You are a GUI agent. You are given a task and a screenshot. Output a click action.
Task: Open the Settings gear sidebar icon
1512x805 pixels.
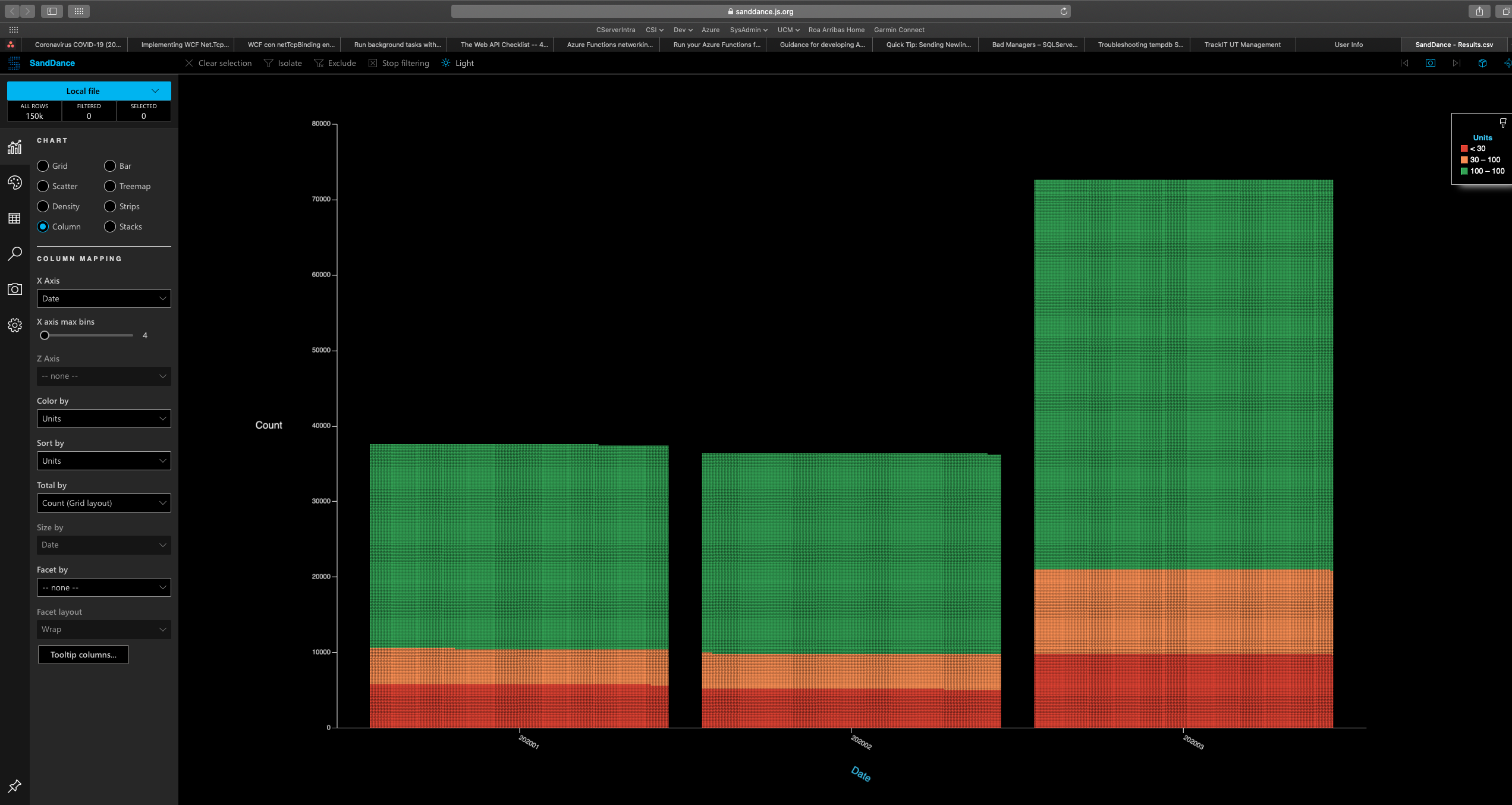14,325
